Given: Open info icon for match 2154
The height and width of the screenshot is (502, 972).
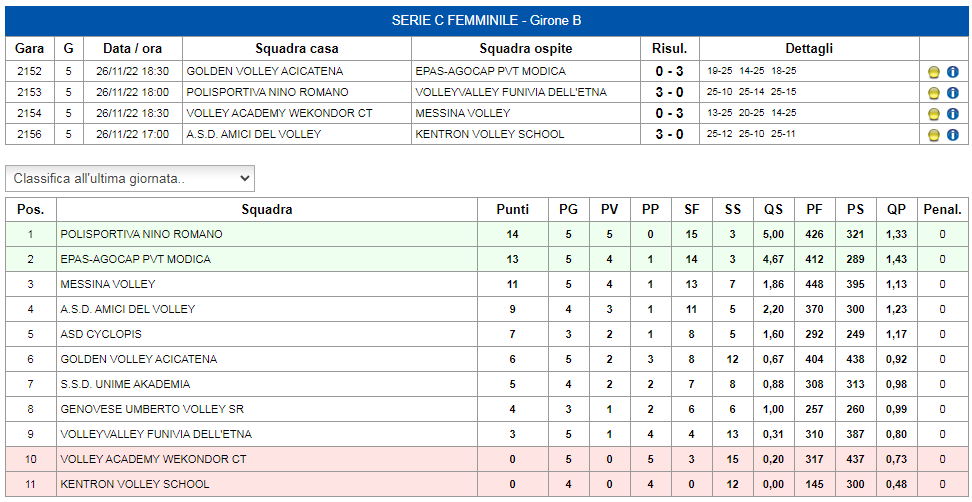Looking at the screenshot, I should coord(953,114).
